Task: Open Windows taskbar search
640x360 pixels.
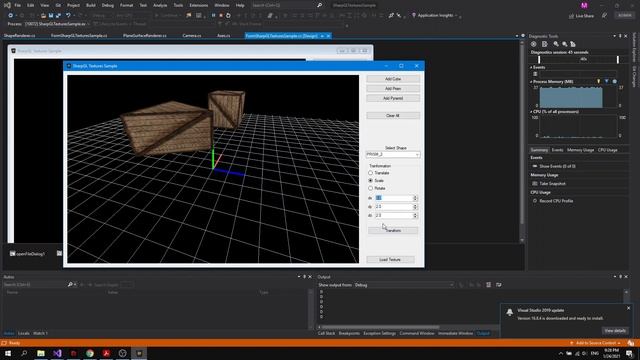Action: click(x=24, y=353)
